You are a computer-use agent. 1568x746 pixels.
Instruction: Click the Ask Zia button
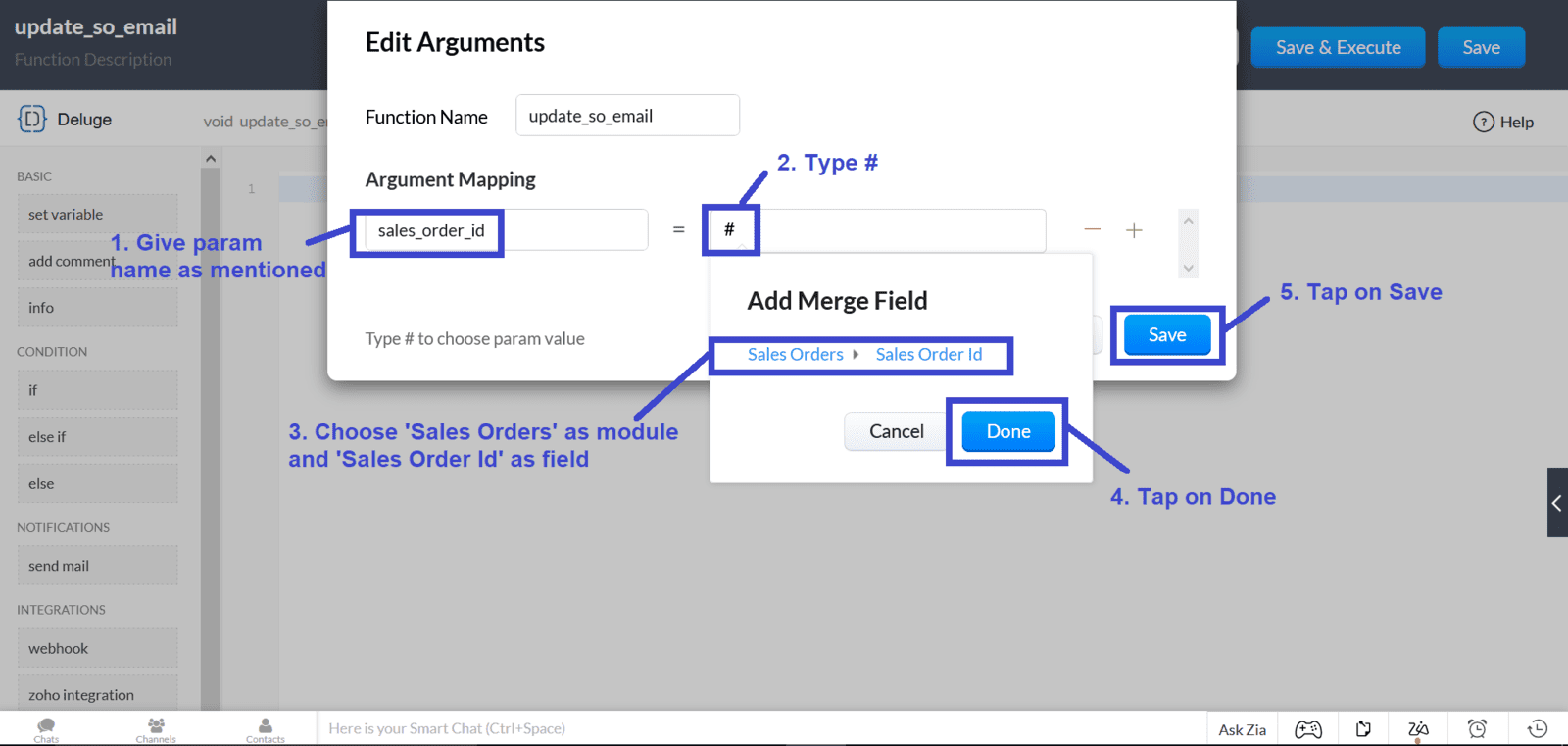pos(1242,729)
